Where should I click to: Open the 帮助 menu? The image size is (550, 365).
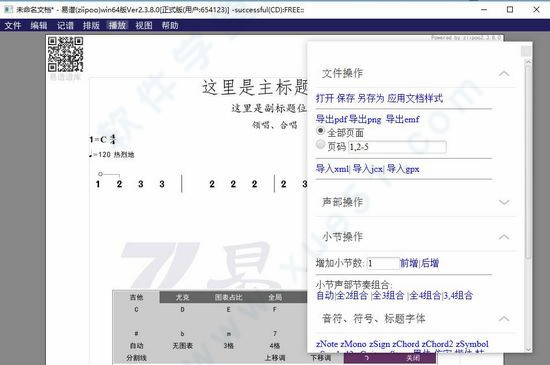click(170, 26)
